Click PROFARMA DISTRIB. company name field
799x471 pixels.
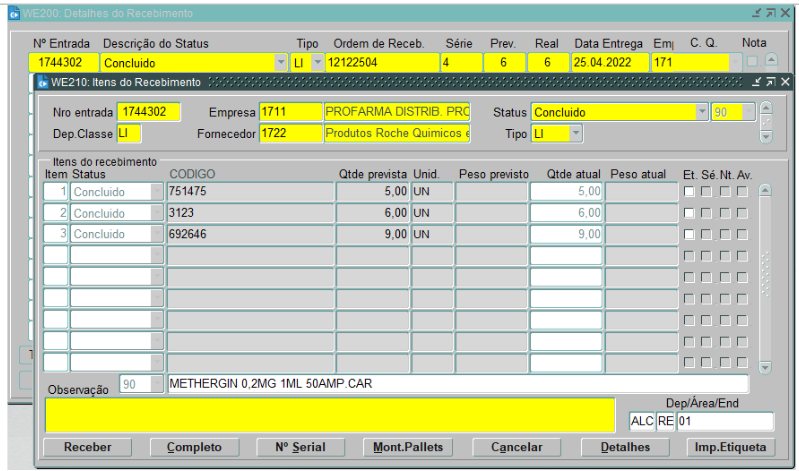point(397,112)
